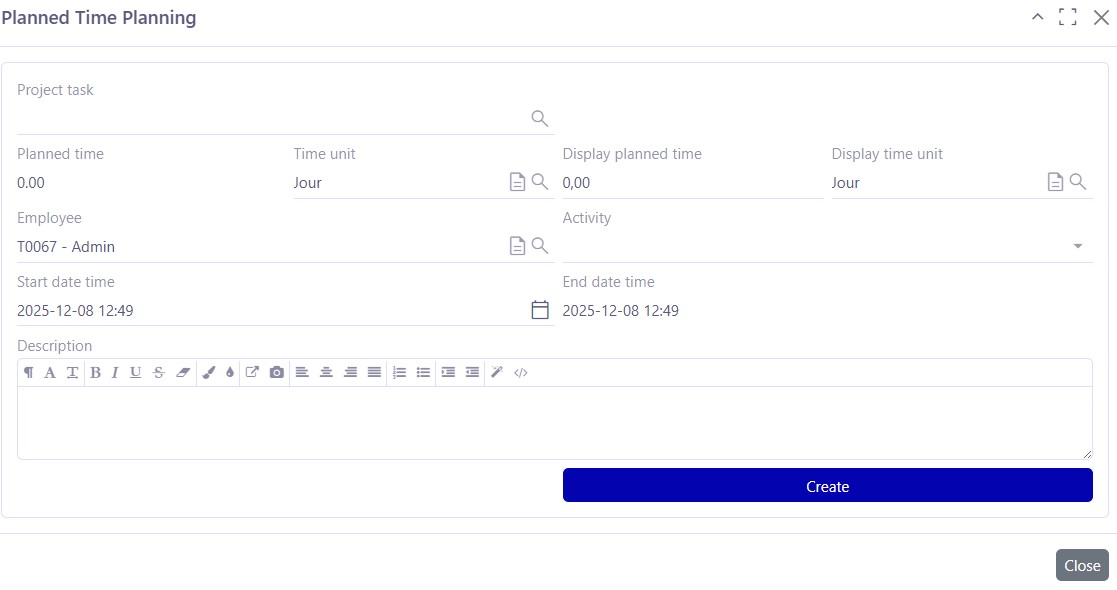This screenshot has width=1117, height=590.
Task: Remove formatting with the eraser icon
Action: click(x=183, y=372)
